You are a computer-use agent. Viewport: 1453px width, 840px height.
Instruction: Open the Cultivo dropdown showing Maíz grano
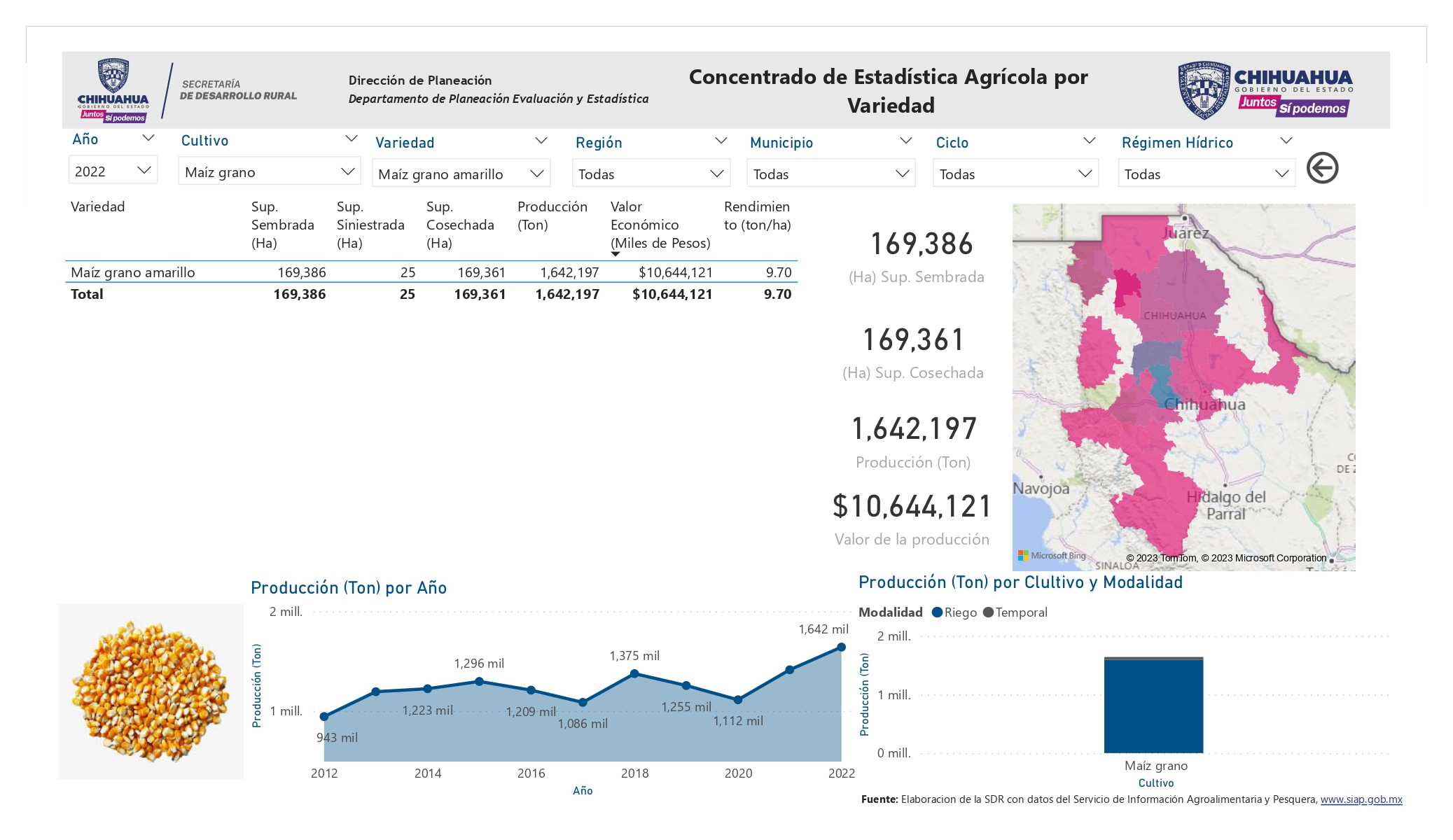click(270, 171)
